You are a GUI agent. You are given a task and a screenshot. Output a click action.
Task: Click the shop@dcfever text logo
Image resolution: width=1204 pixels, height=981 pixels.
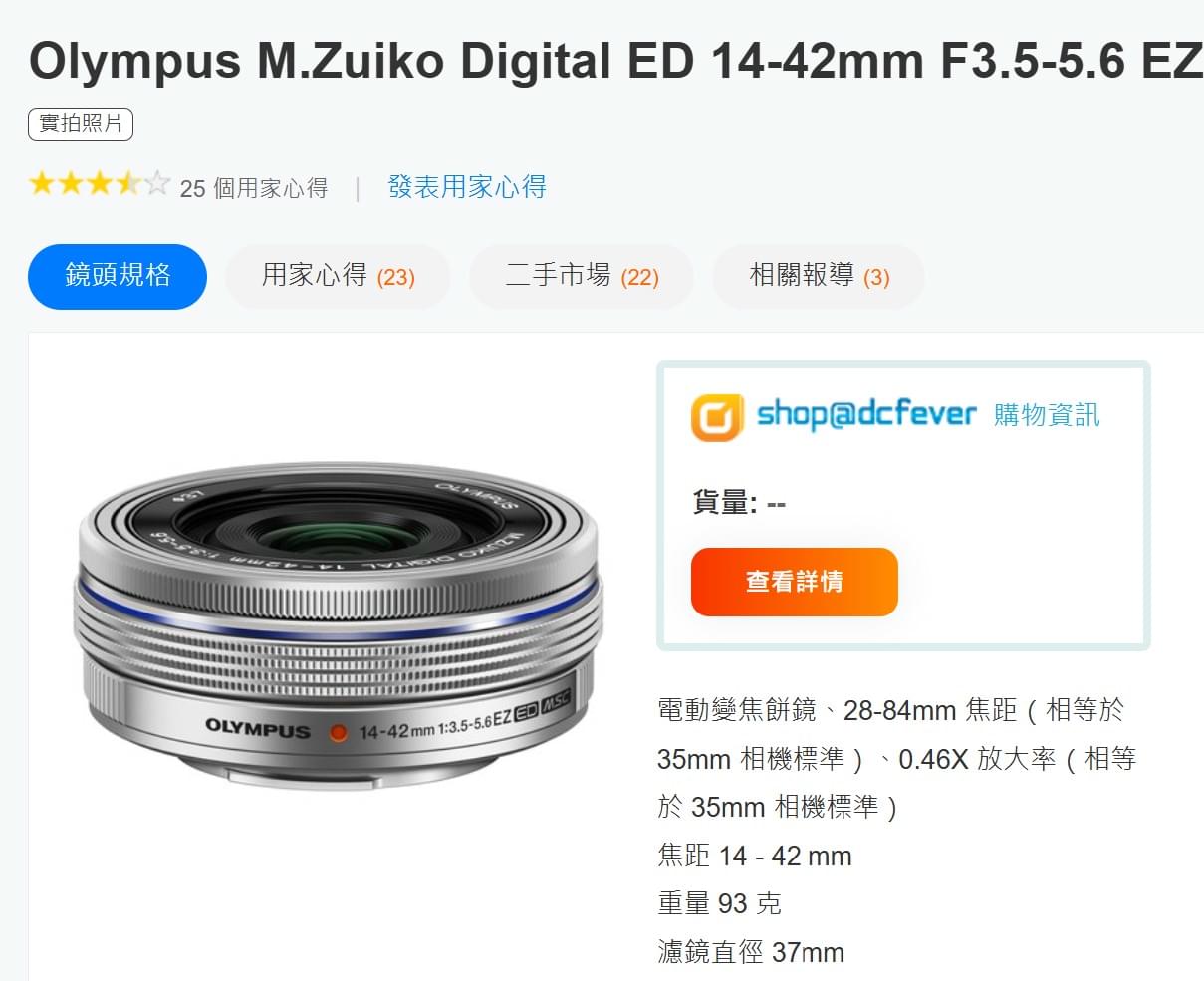click(x=866, y=414)
